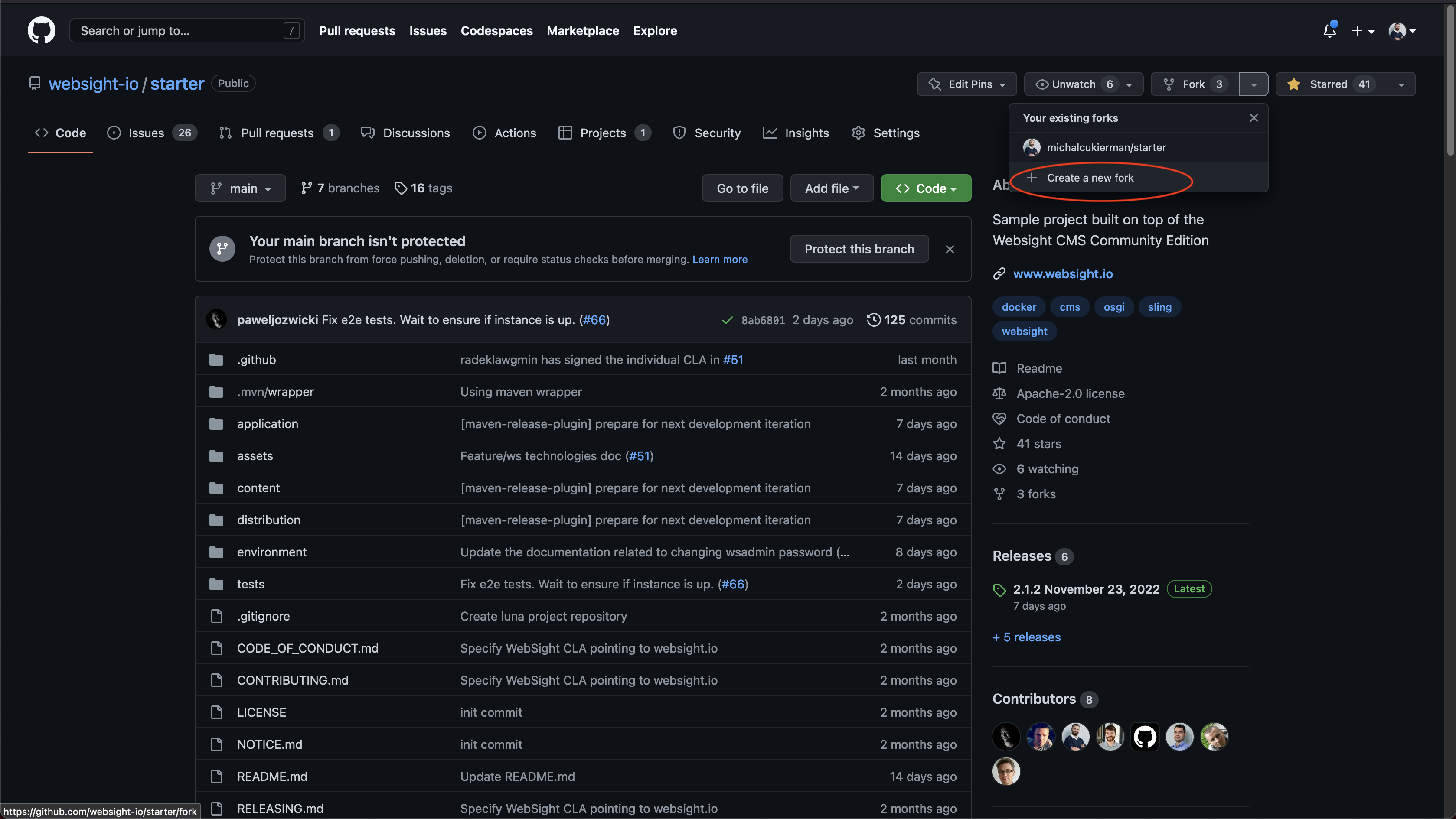Open Issues in top navigation
Viewport: 1456px width, 819px height.
428,31
